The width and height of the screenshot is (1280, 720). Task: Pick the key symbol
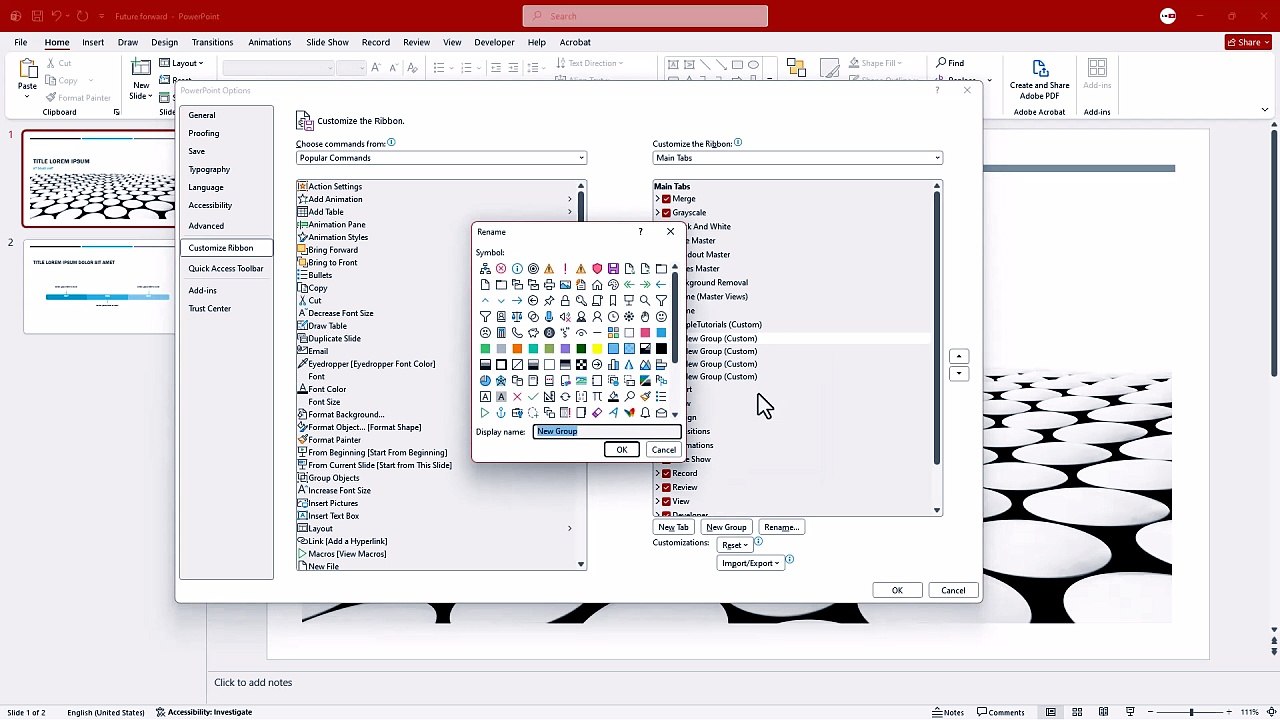point(581,301)
